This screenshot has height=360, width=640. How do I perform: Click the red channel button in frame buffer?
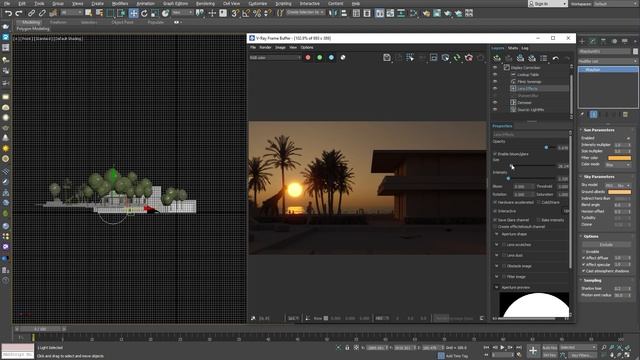pyautogui.click(x=308, y=58)
